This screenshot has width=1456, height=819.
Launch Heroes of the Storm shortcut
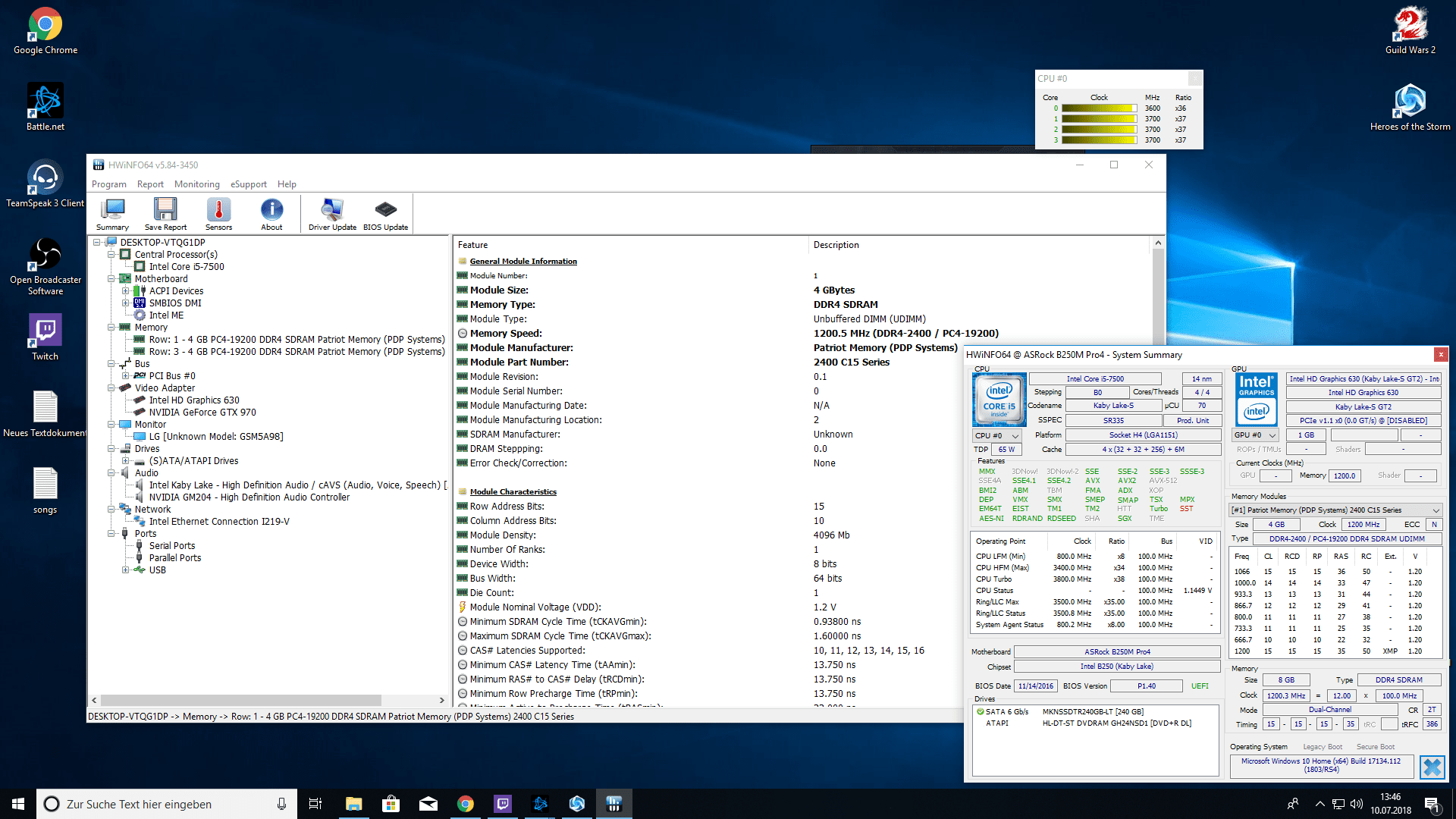tap(1410, 108)
